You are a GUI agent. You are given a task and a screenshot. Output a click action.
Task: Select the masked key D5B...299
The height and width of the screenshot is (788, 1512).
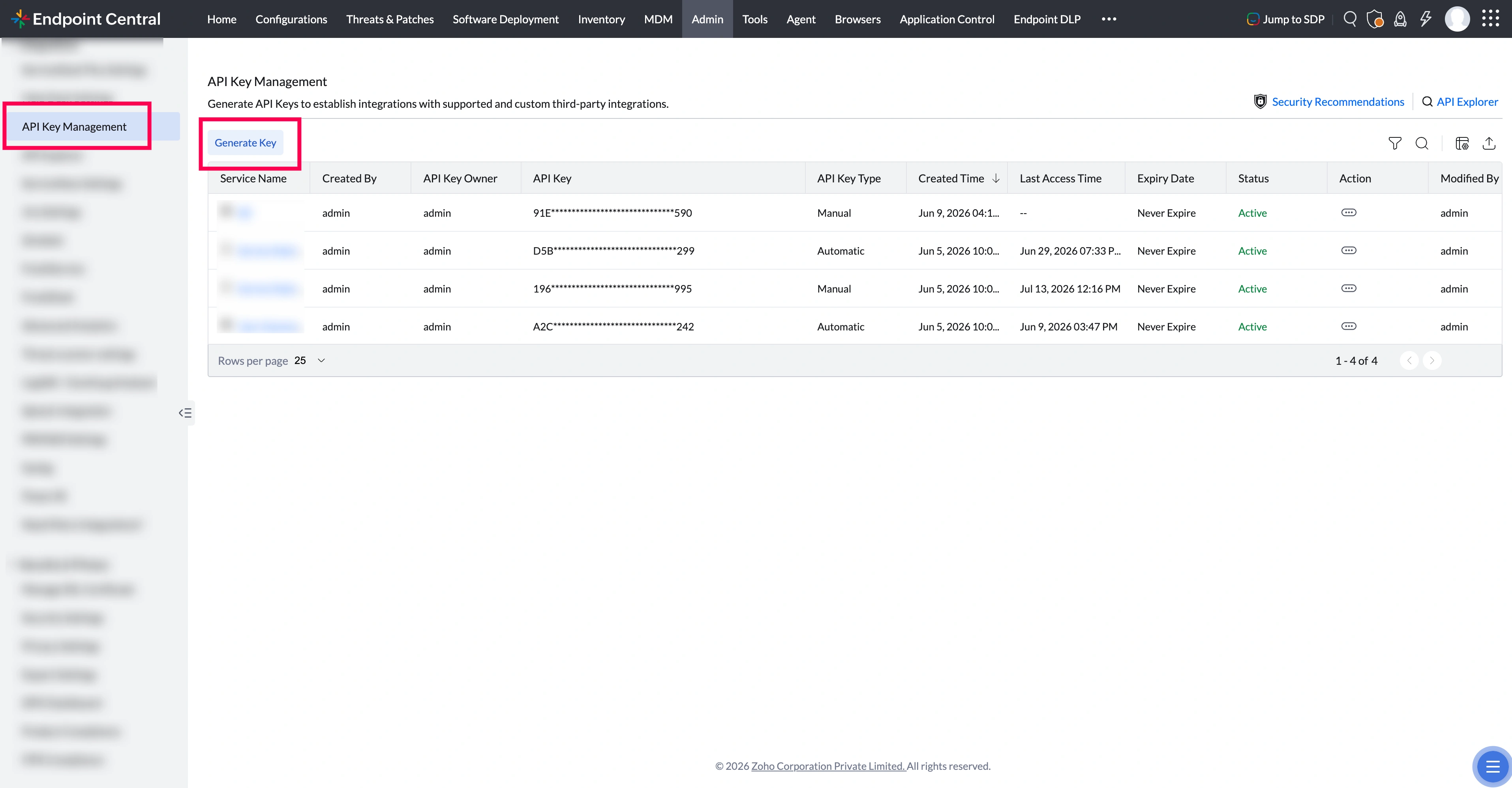[x=613, y=251]
